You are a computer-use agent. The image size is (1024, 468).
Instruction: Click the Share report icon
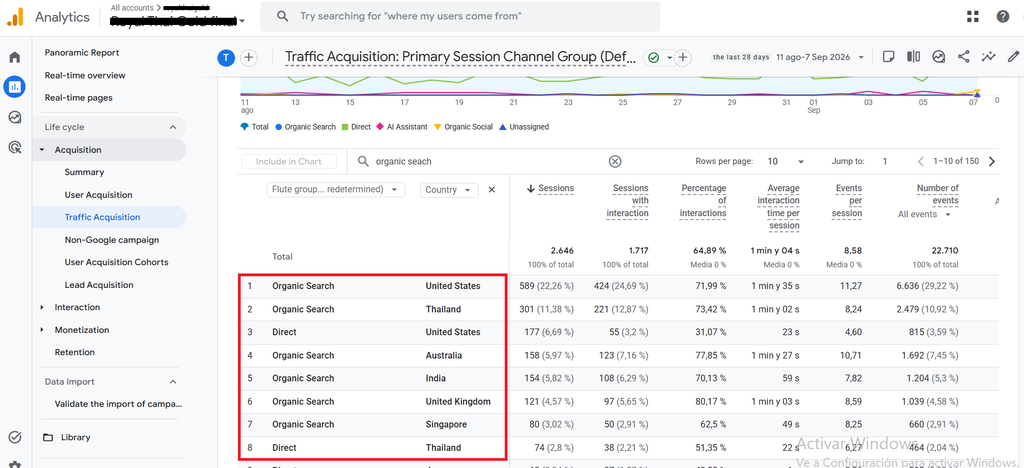click(x=963, y=57)
